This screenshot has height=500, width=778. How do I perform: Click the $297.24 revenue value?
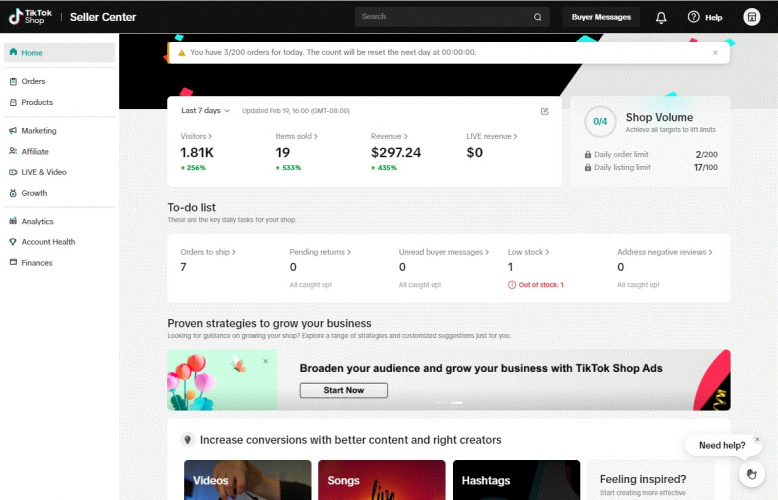(396, 152)
